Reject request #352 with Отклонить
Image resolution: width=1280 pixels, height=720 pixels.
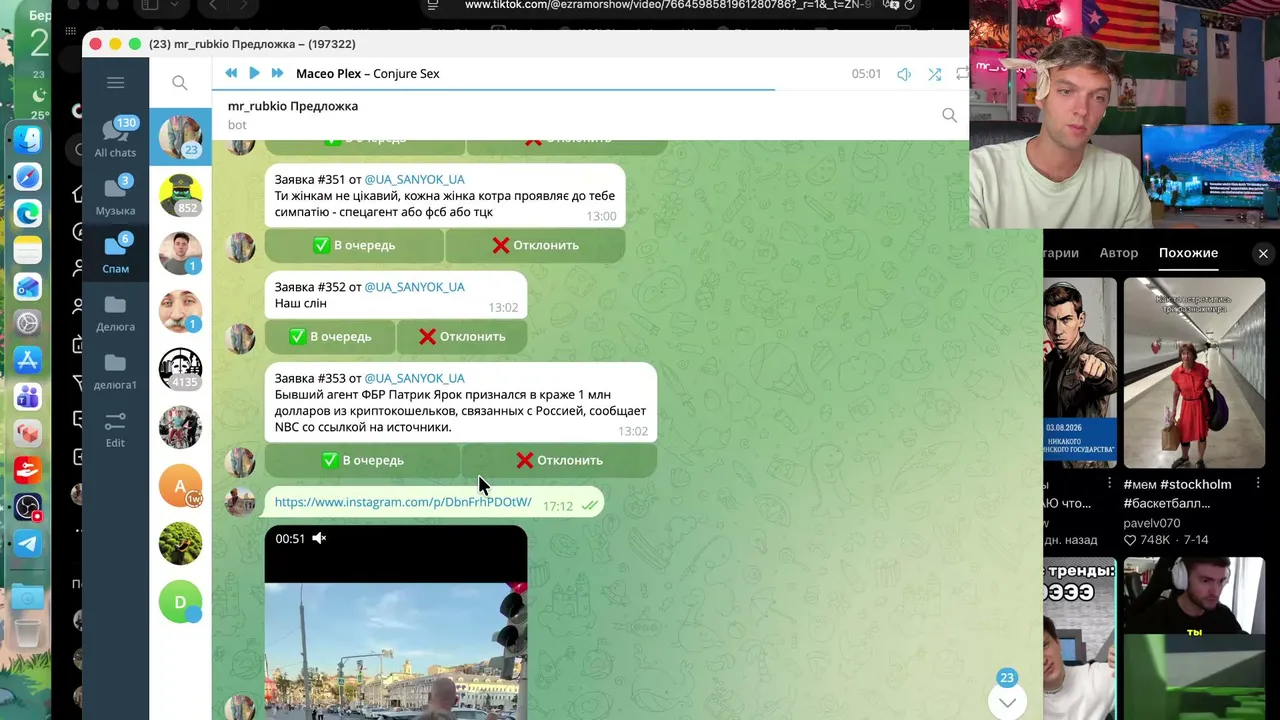[x=462, y=336]
